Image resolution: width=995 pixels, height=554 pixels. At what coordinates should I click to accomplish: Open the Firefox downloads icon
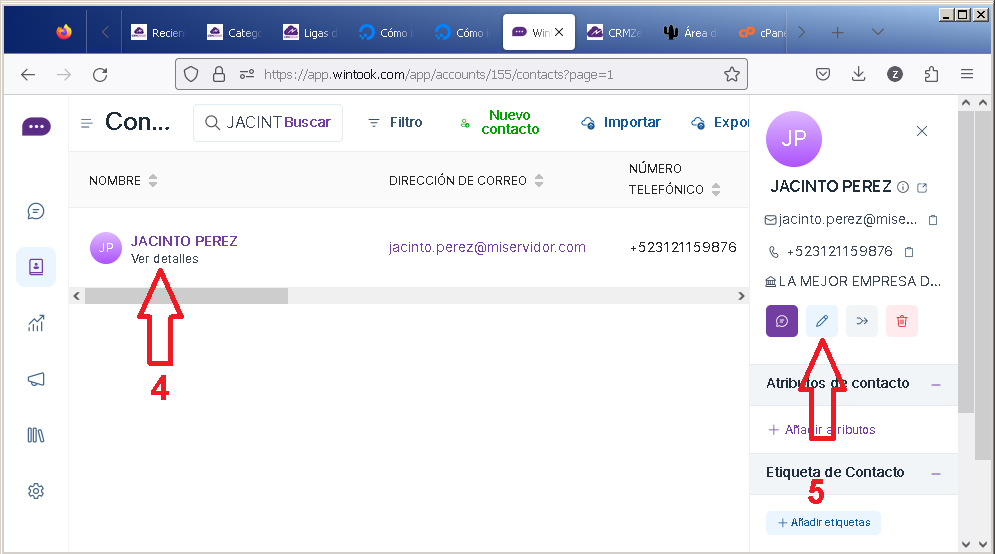point(859,74)
